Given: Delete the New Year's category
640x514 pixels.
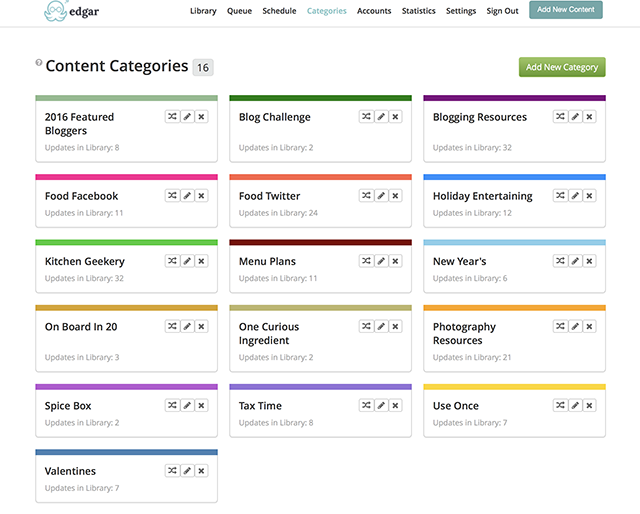Looking at the screenshot, I should click(589, 261).
